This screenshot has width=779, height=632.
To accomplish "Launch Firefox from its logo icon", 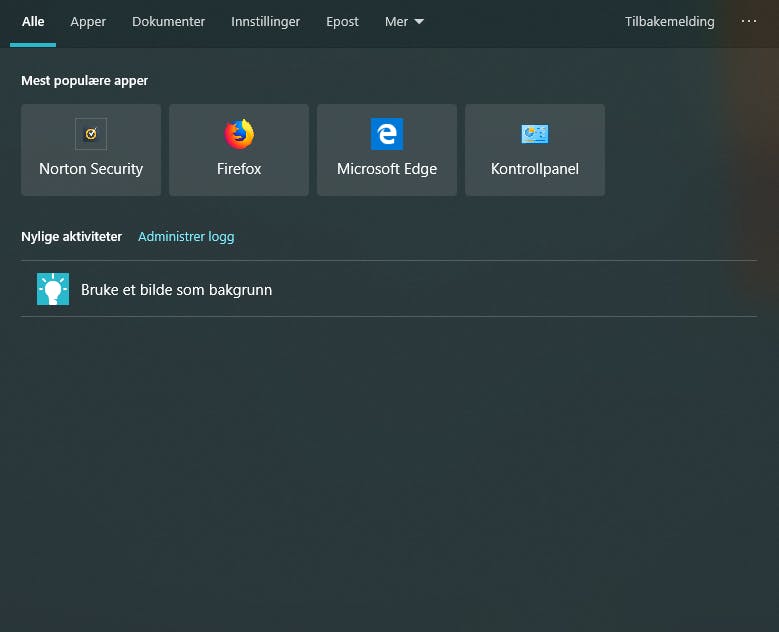I will (239, 134).
